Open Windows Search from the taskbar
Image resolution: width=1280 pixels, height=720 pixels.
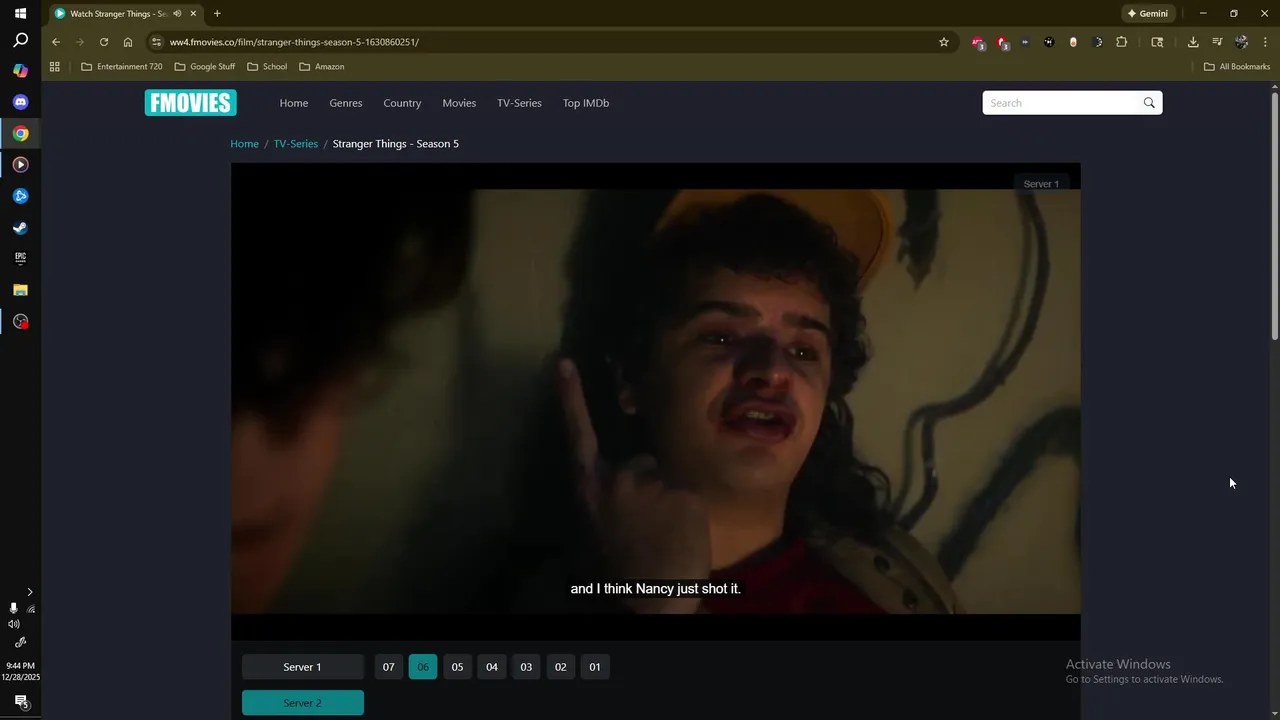click(x=20, y=41)
